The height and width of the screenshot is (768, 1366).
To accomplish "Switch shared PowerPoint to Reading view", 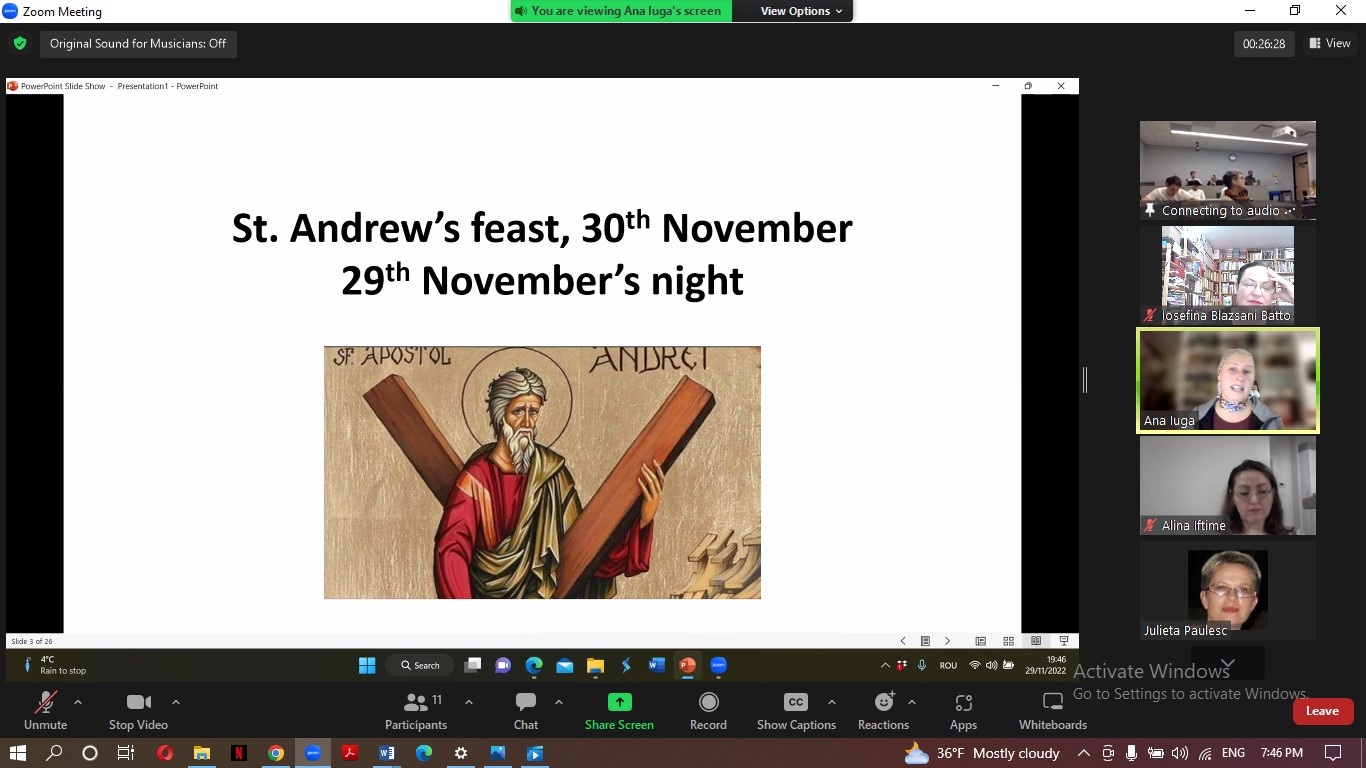I will point(1036,641).
